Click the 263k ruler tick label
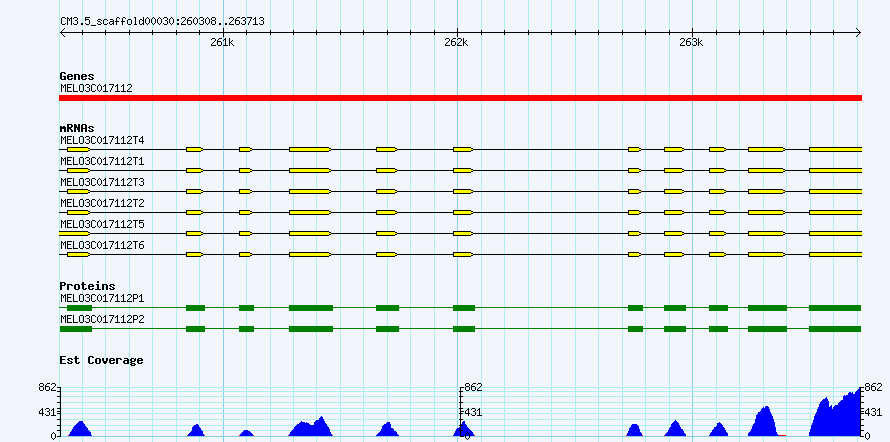Screen dimensions: 890x442 click(691, 43)
